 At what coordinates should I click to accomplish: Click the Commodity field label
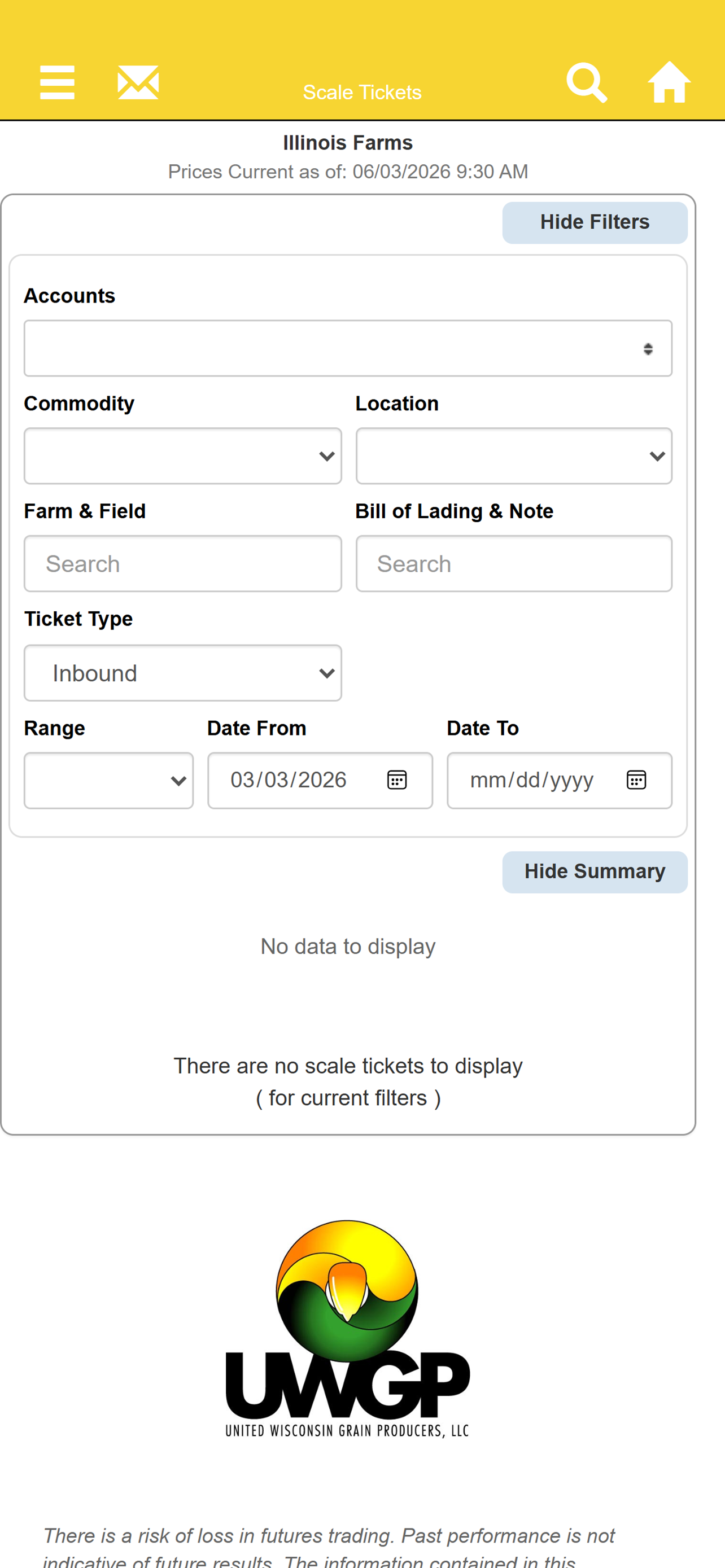point(79,404)
